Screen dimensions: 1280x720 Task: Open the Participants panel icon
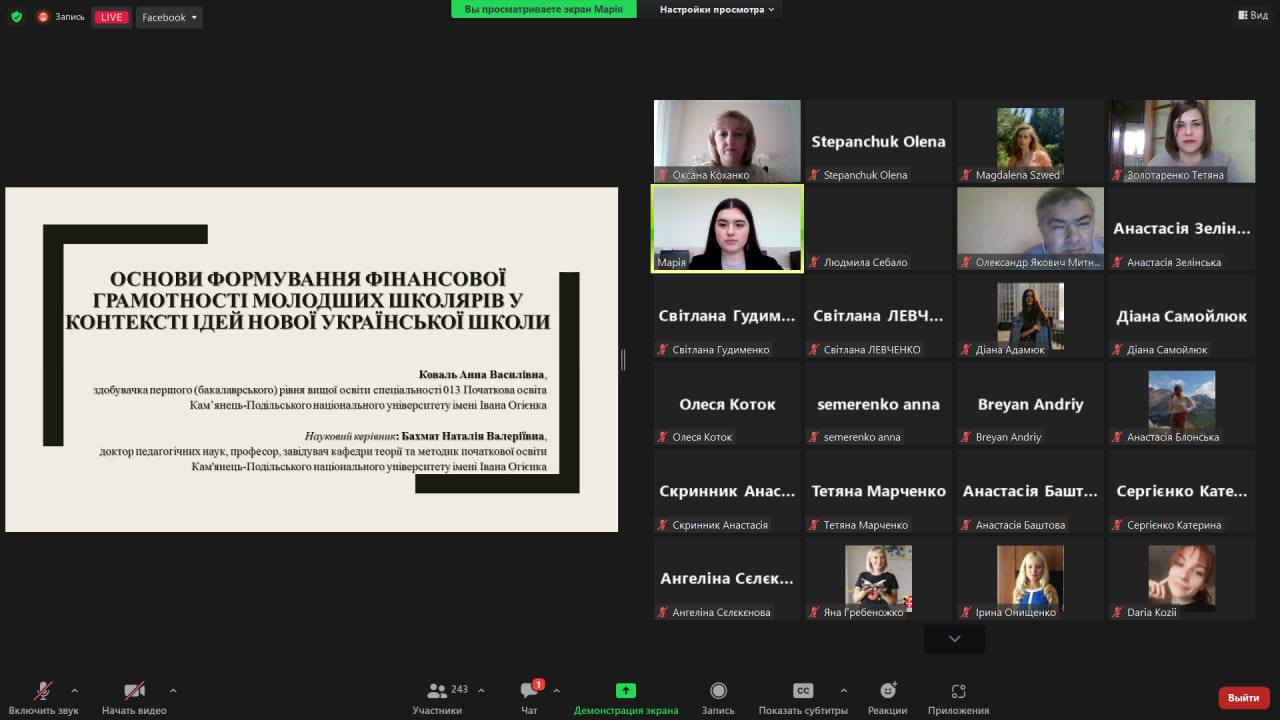pos(437,691)
